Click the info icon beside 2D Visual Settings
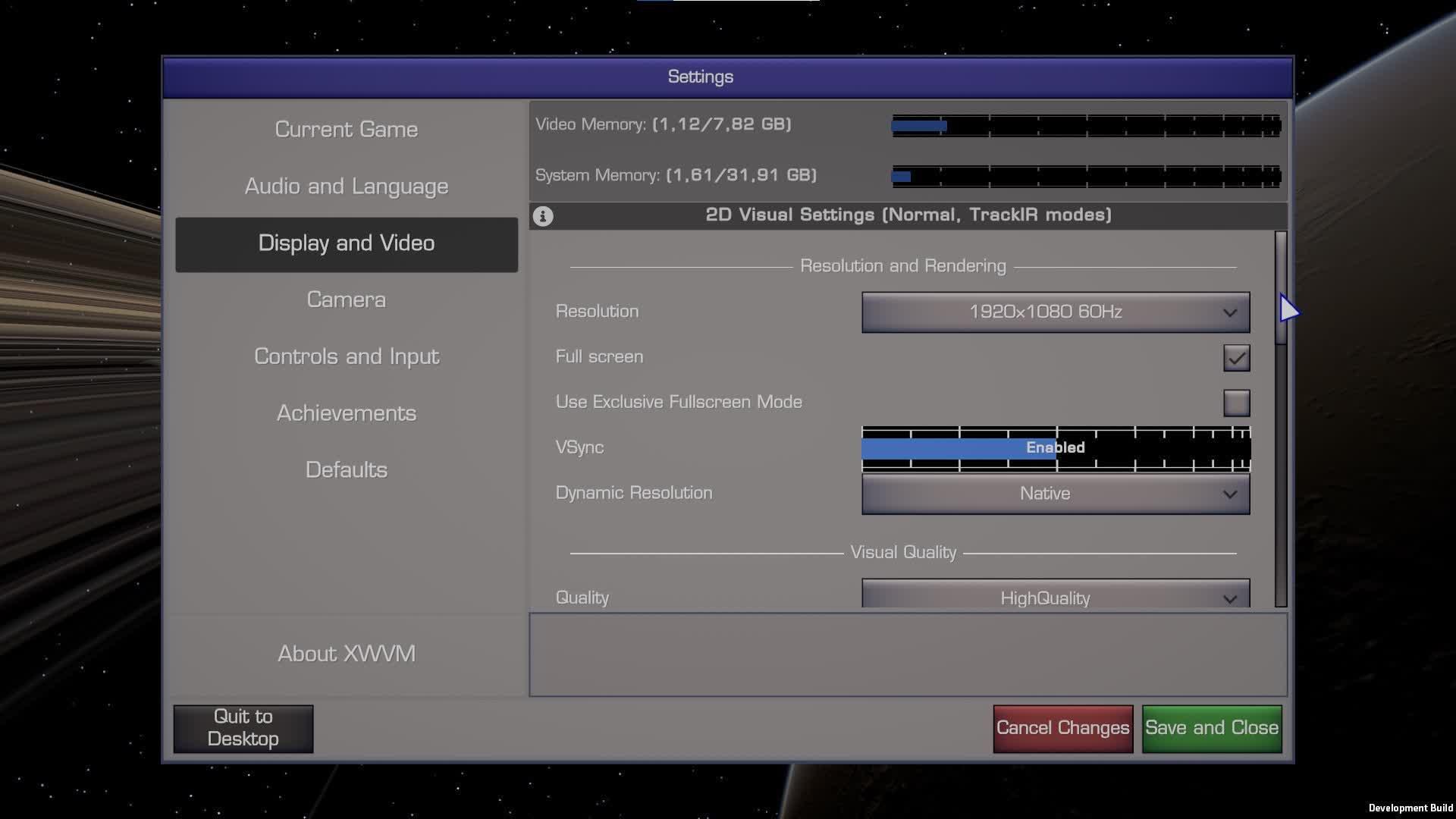The image size is (1456, 819). (x=543, y=216)
